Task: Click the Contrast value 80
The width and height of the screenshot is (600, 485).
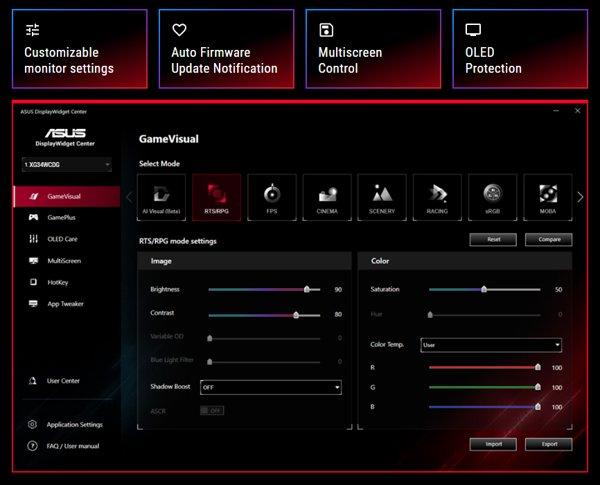Action: (338, 315)
